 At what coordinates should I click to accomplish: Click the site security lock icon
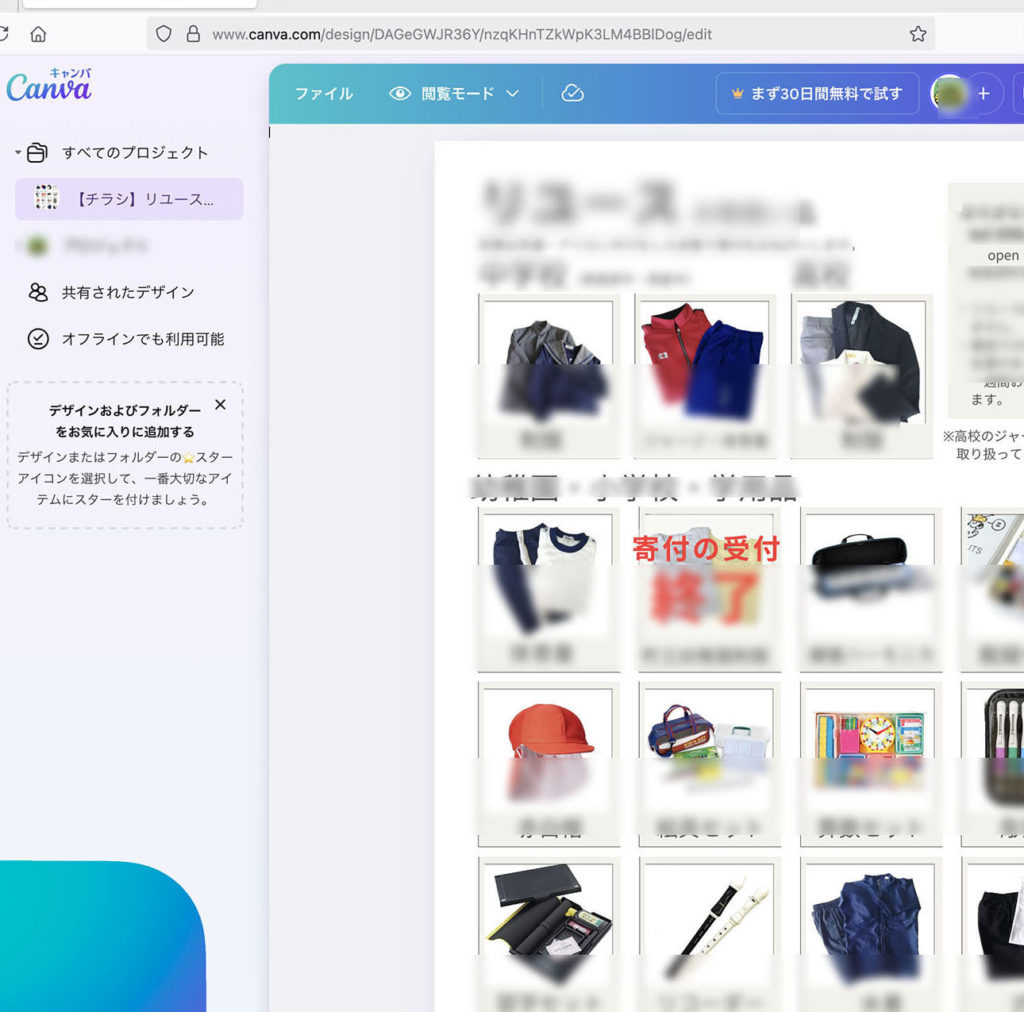193,34
